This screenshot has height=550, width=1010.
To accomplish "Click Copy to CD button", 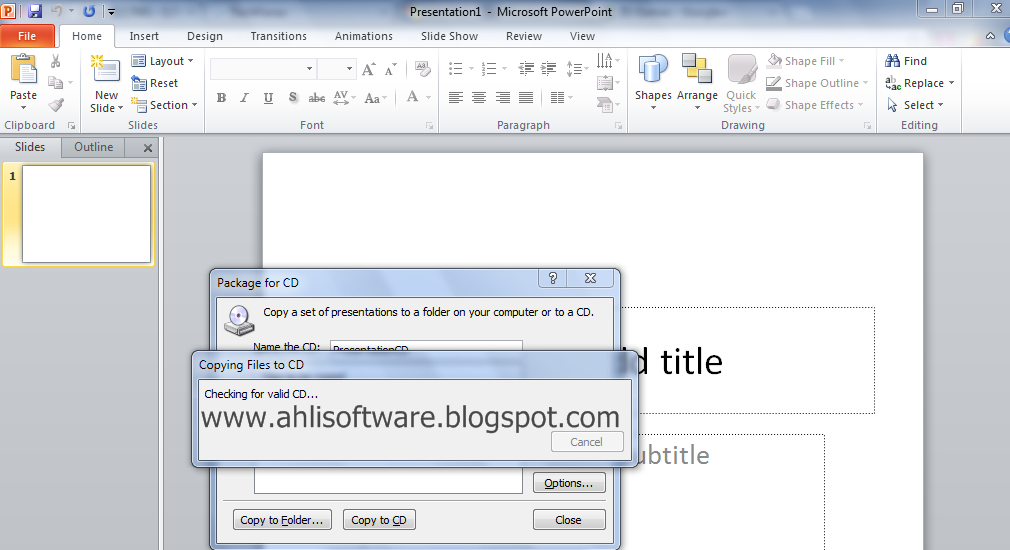I will pyautogui.click(x=379, y=520).
